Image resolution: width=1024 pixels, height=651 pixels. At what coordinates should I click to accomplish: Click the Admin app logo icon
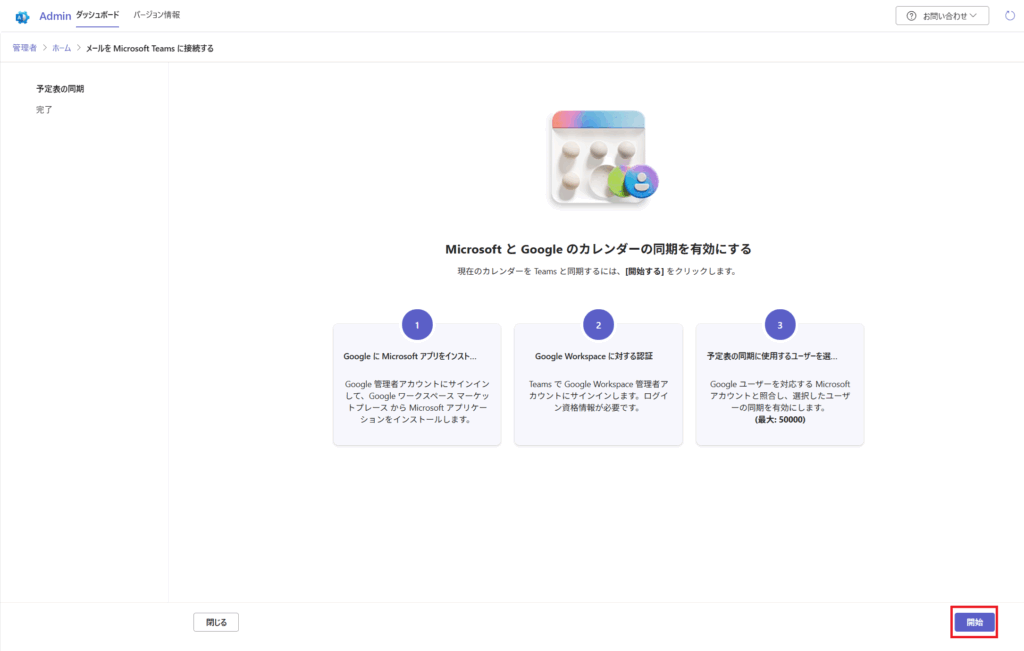point(22,17)
